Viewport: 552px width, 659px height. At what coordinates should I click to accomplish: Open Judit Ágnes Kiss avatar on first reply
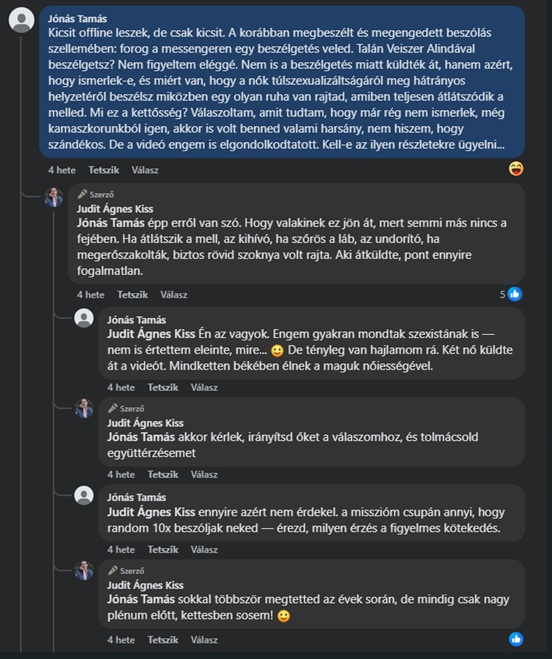coord(54,197)
